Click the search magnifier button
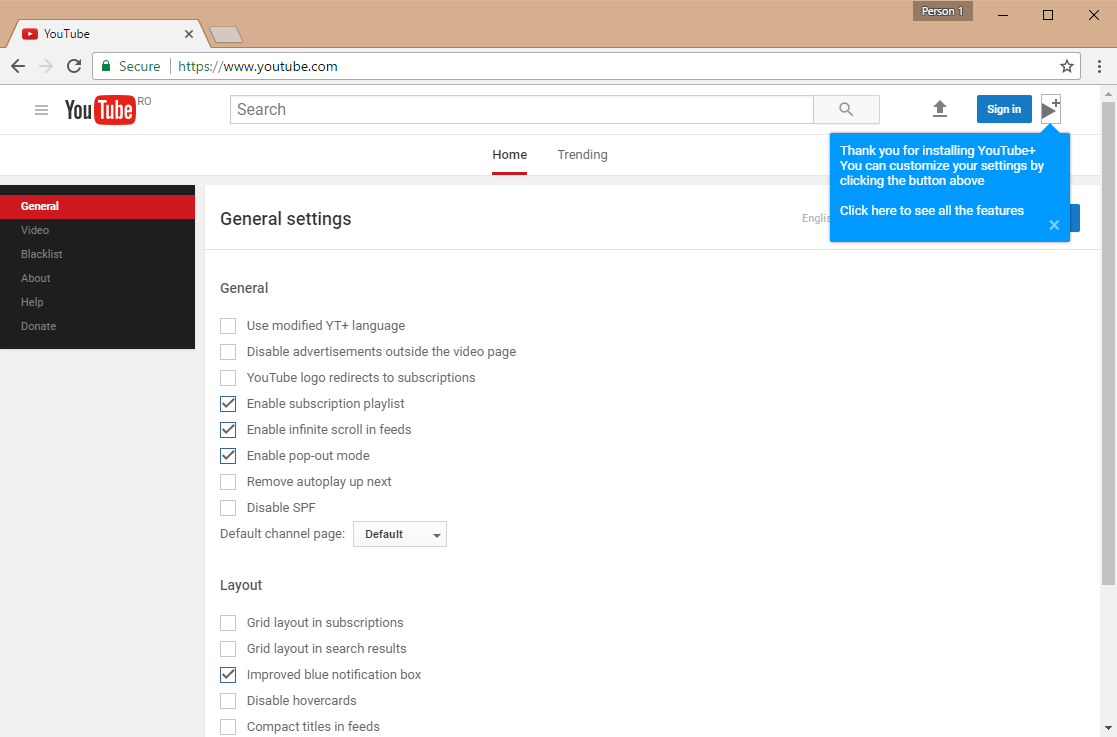The height and width of the screenshot is (737, 1117). point(846,110)
